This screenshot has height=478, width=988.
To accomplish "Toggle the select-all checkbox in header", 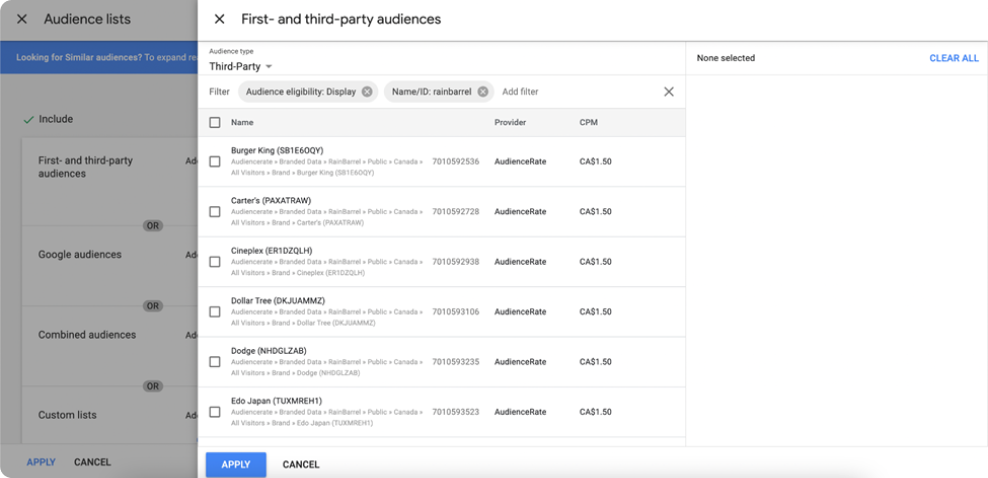I will click(x=215, y=123).
